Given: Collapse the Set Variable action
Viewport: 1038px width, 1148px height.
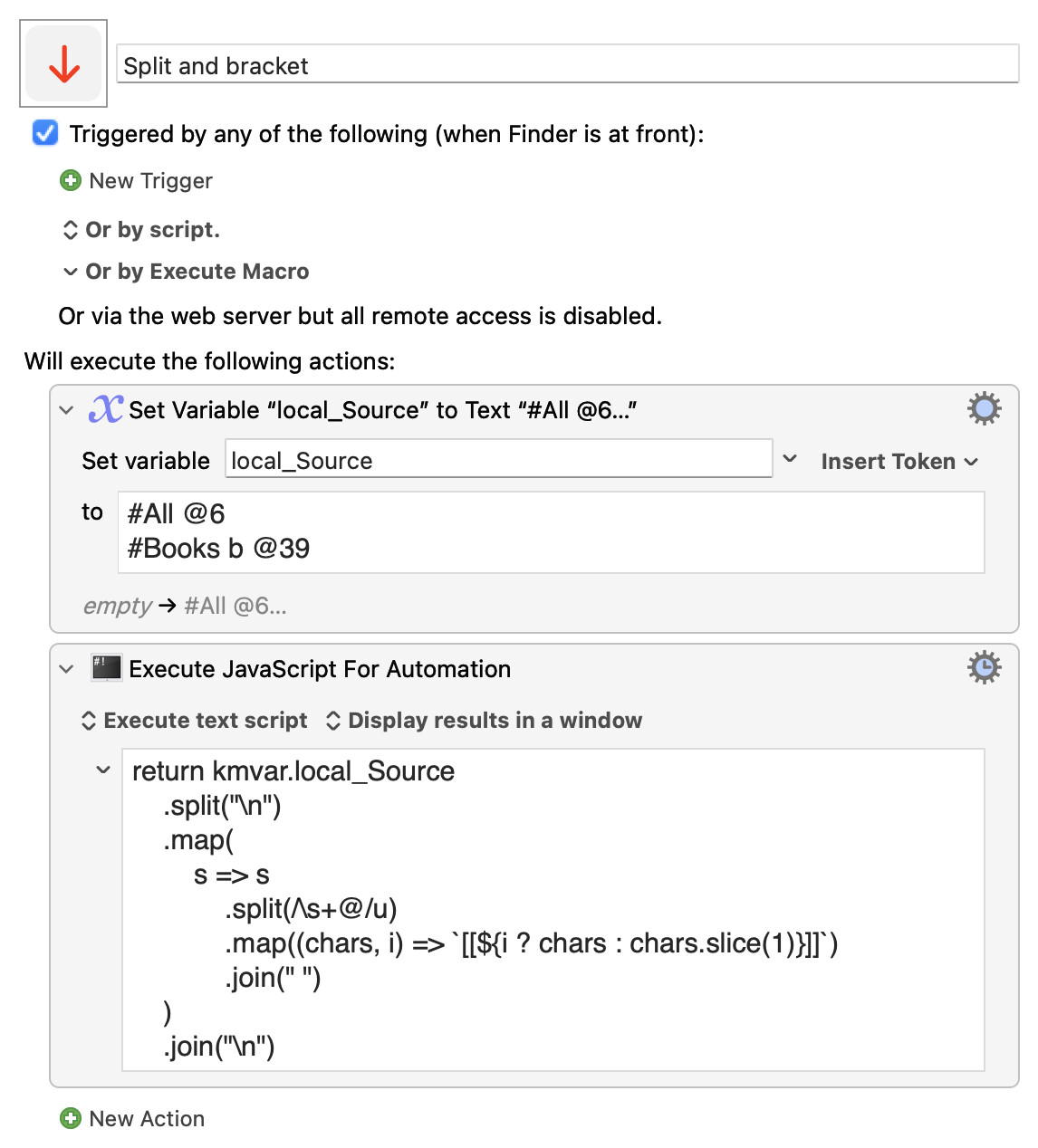Looking at the screenshot, I should coord(66,410).
